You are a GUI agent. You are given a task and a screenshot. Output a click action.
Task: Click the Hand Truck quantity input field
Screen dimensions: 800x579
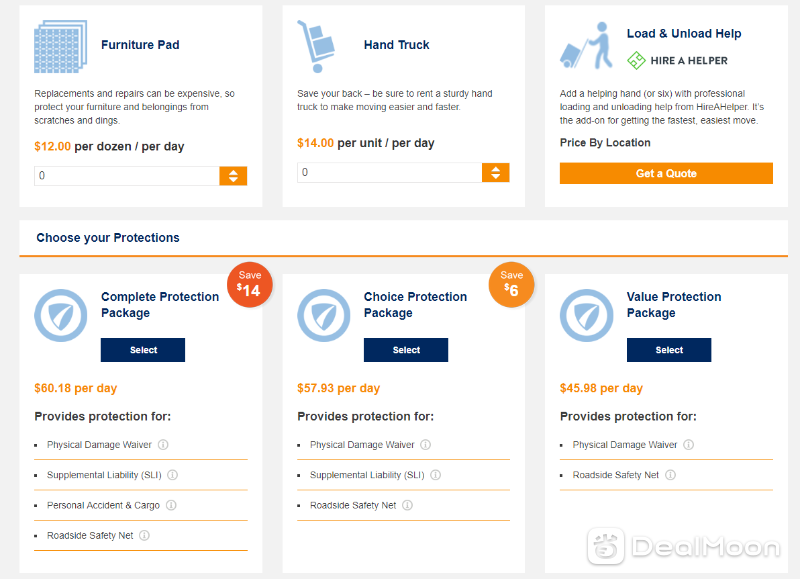(x=390, y=172)
